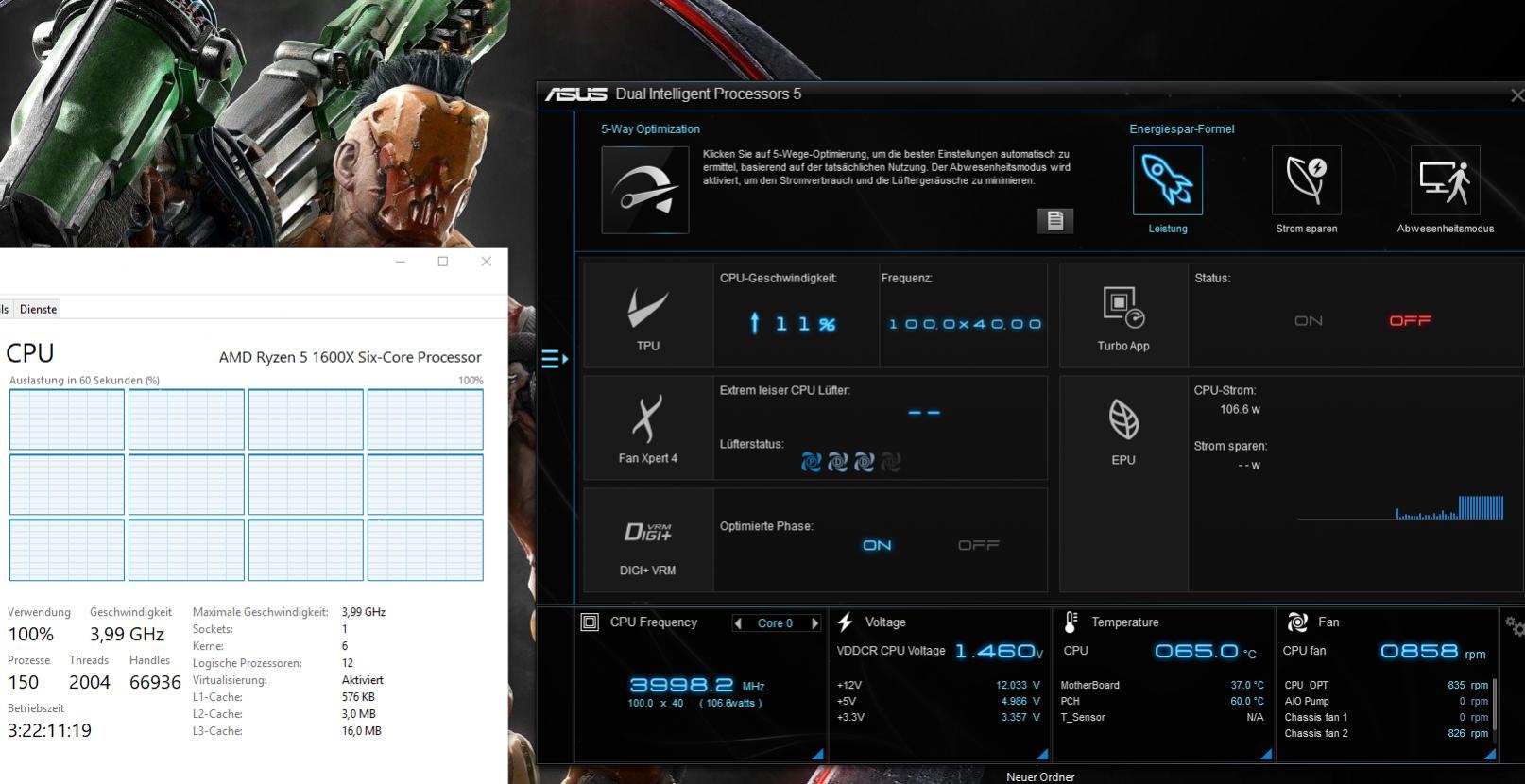This screenshot has height=784, width=1525.
Task: Click the Temperature thermometer icon
Action: (x=1071, y=622)
